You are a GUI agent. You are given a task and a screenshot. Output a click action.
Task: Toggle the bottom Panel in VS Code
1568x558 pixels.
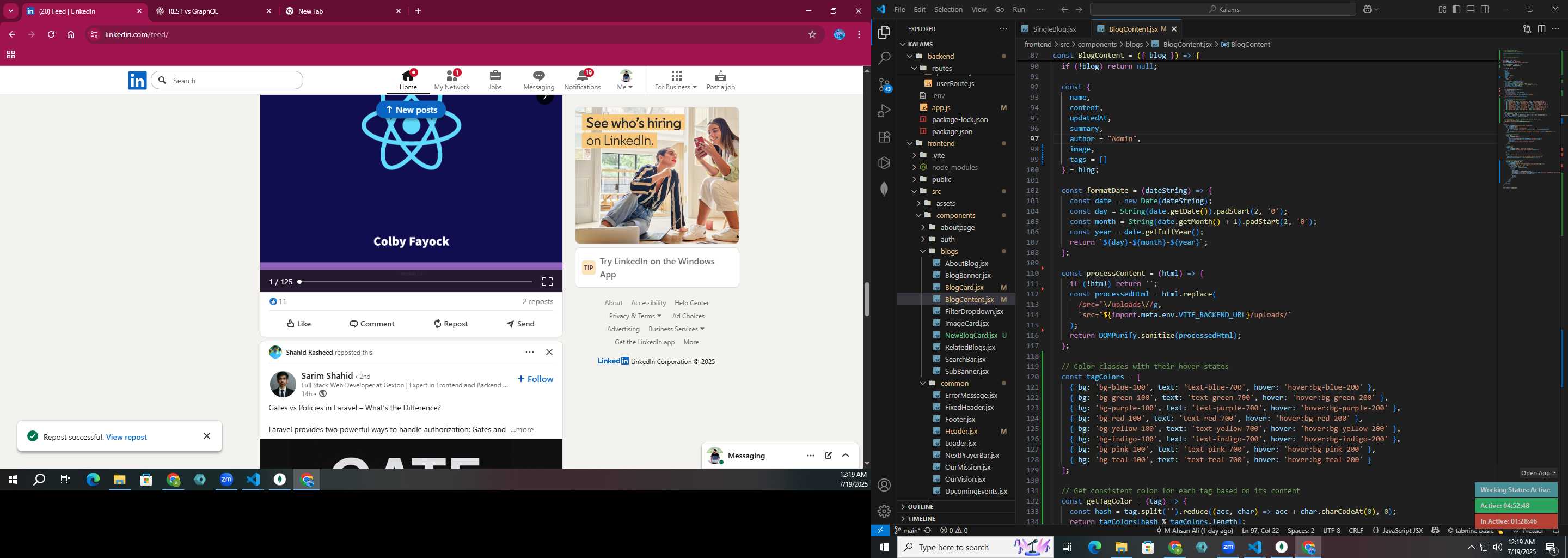coord(1471,10)
